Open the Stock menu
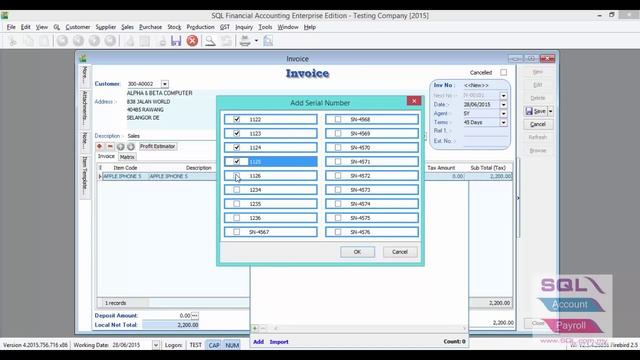Screen dimensions: 640x360 [174, 27]
